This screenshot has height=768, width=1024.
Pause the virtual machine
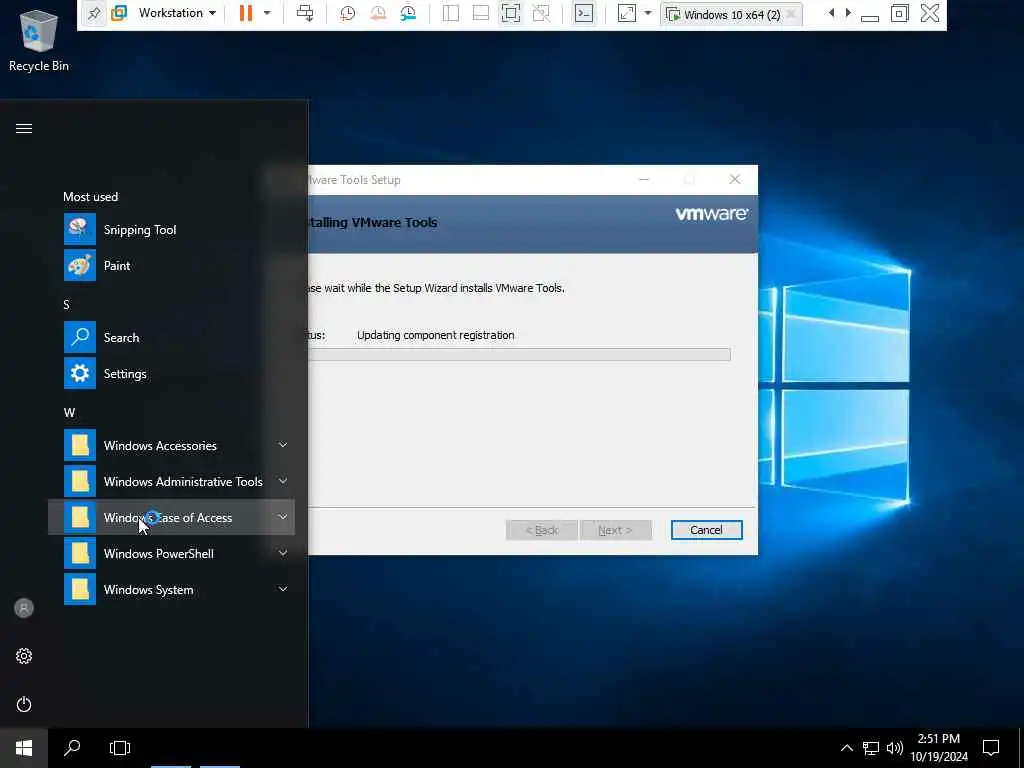pyautogui.click(x=246, y=13)
